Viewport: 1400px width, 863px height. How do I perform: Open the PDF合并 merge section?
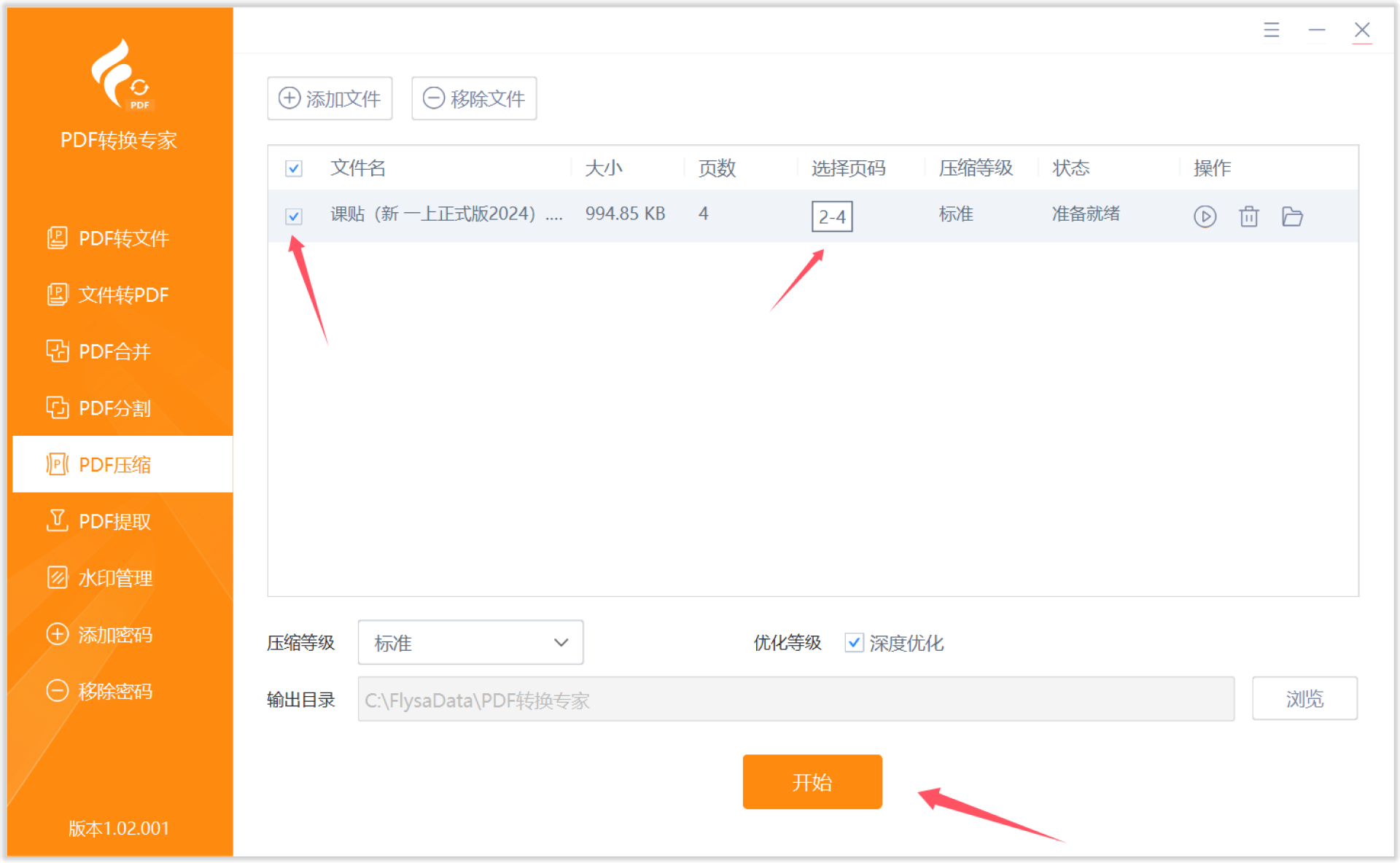(122, 351)
